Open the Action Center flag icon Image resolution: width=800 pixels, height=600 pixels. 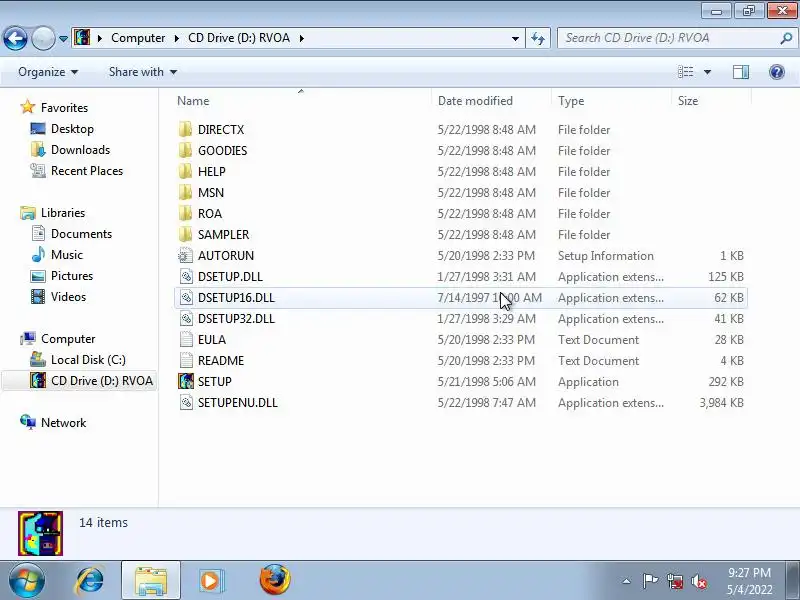coord(650,581)
